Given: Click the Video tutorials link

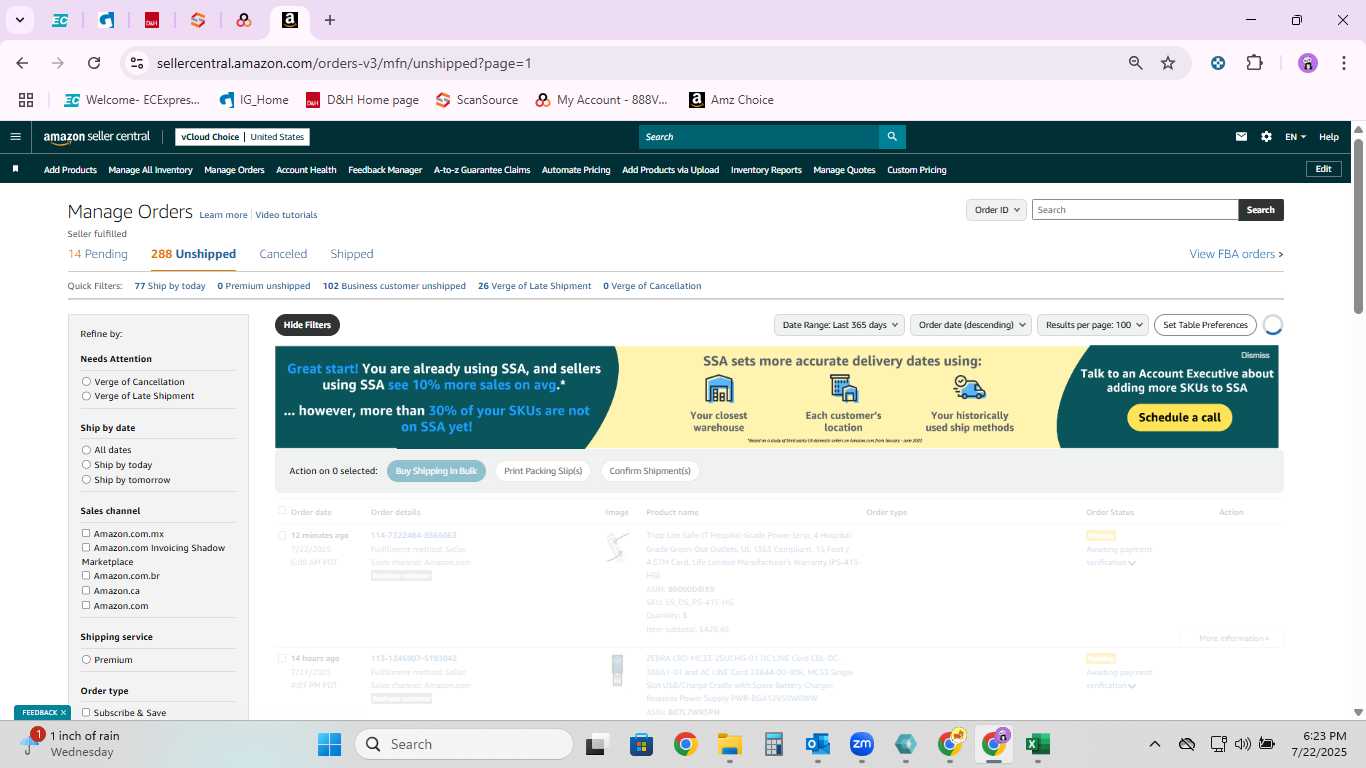Looking at the screenshot, I should [286, 215].
